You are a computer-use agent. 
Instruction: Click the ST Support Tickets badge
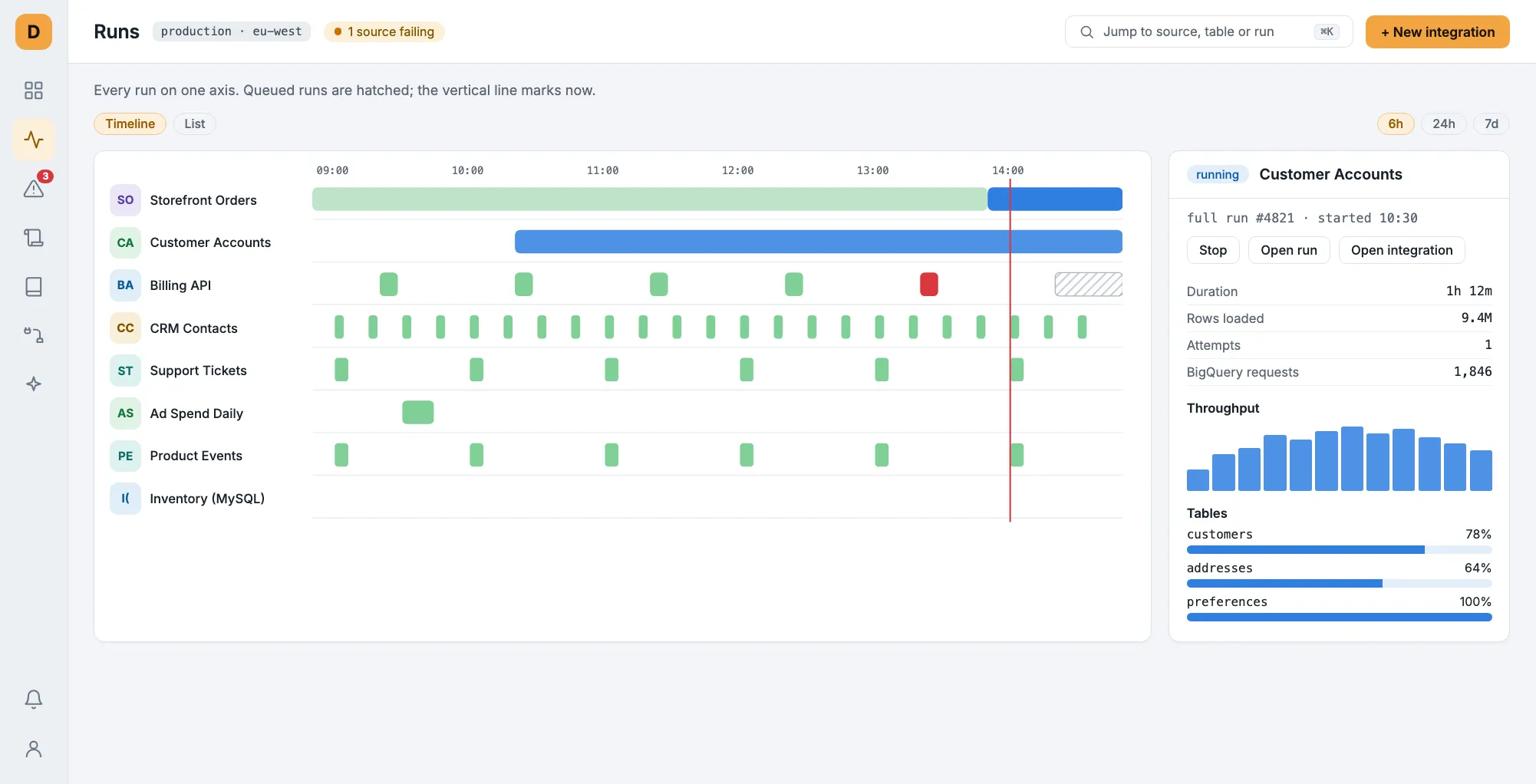pos(125,371)
